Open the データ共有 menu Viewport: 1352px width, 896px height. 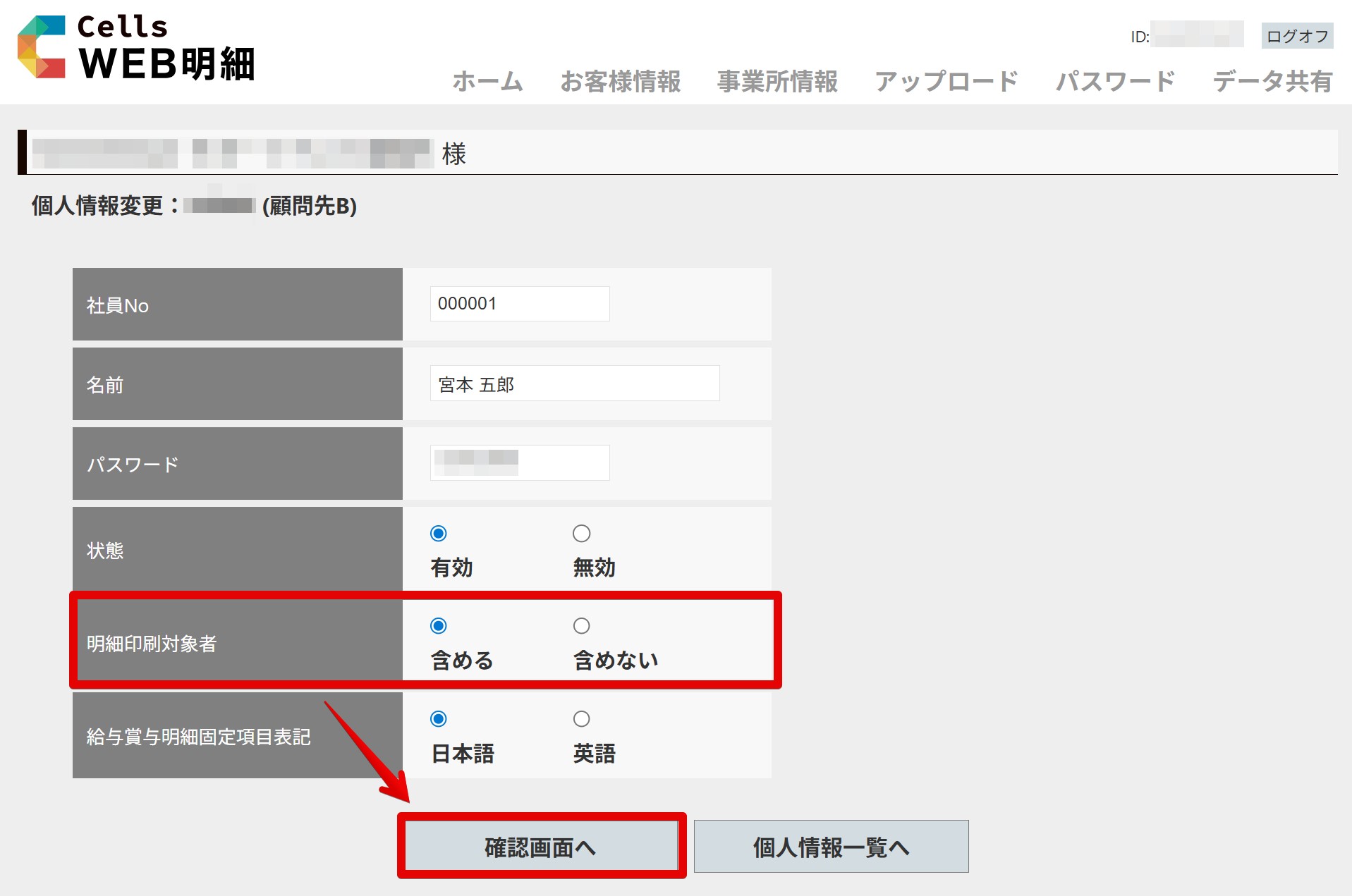click(x=1272, y=82)
